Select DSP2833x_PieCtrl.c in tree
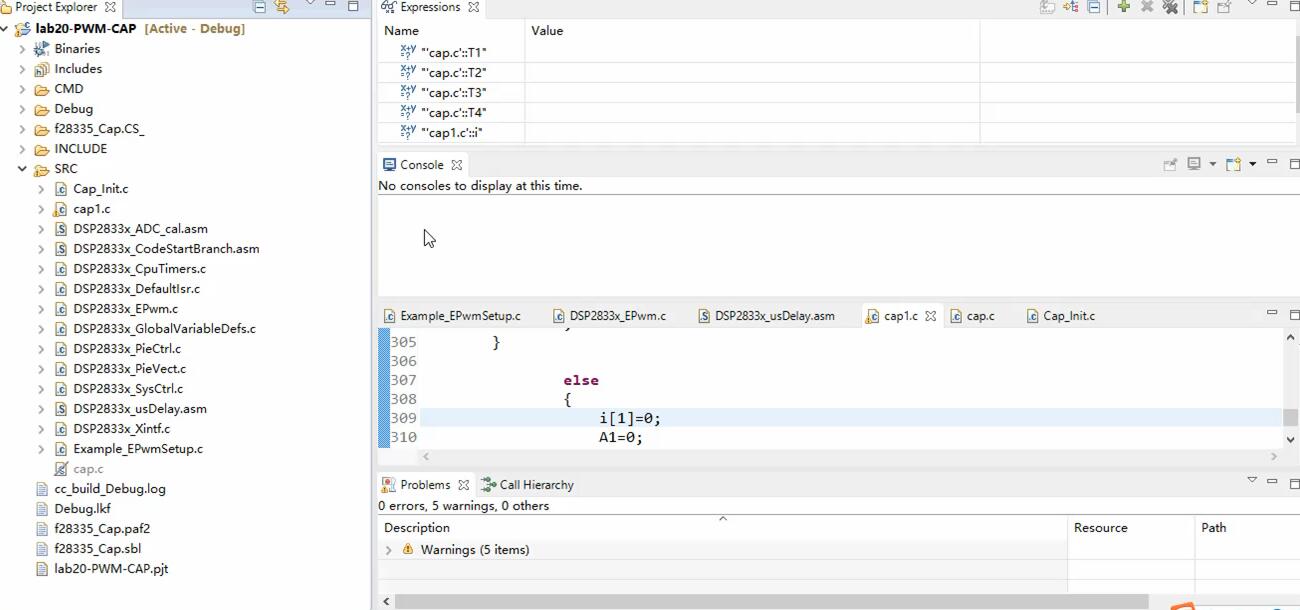The width and height of the screenshot is (1300, 610). click(x=127, y=349)
